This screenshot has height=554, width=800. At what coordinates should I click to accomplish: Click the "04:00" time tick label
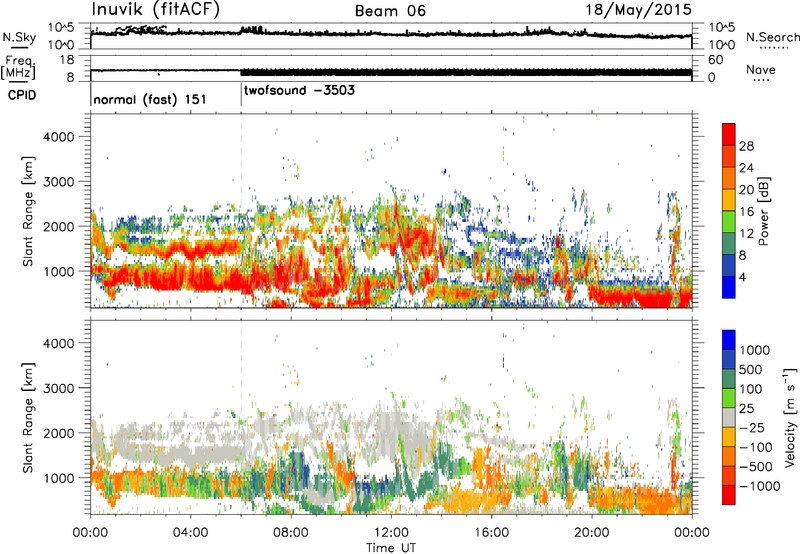191,533
